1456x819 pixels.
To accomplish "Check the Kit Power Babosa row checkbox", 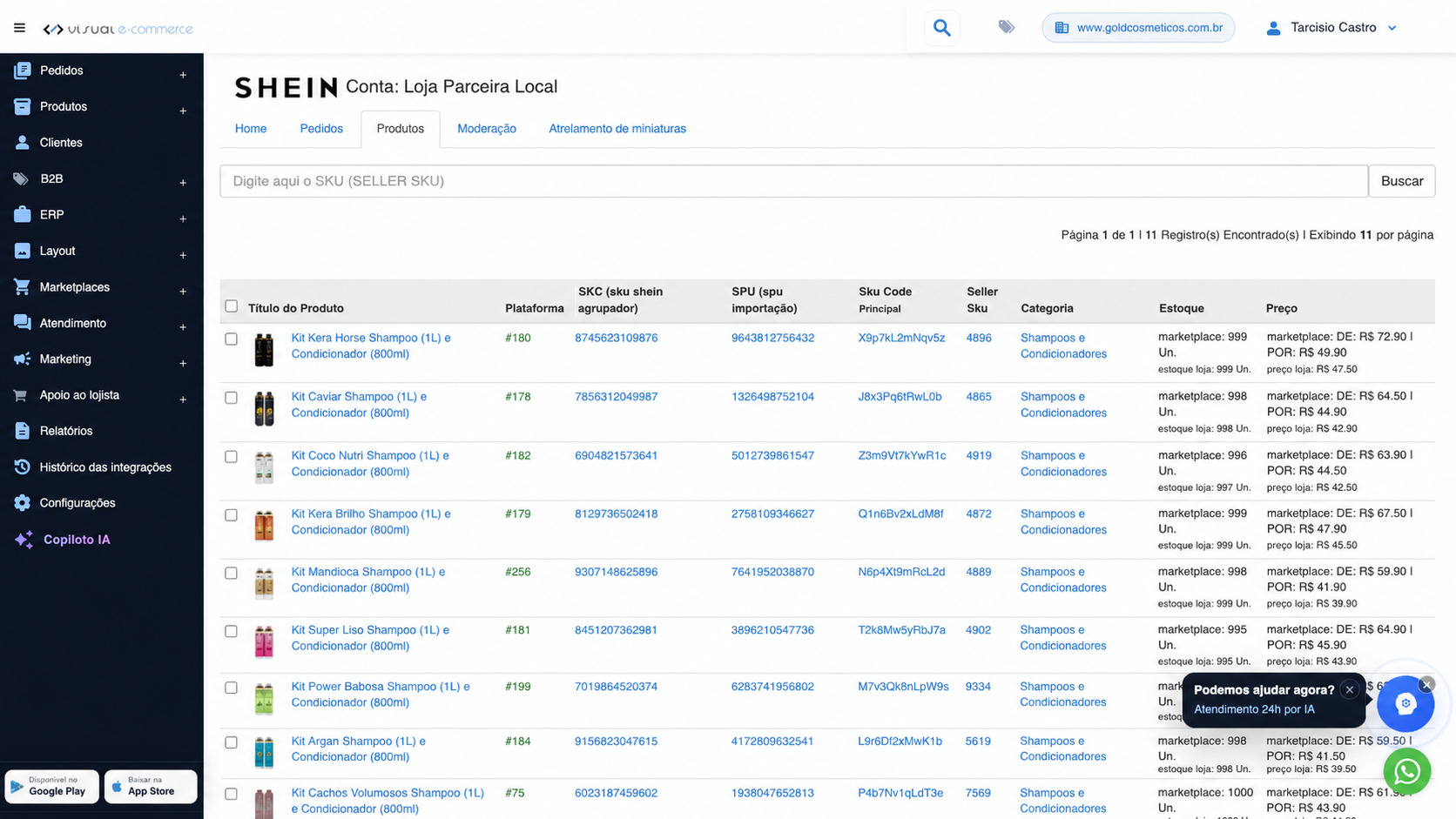I will pos(231,688).
